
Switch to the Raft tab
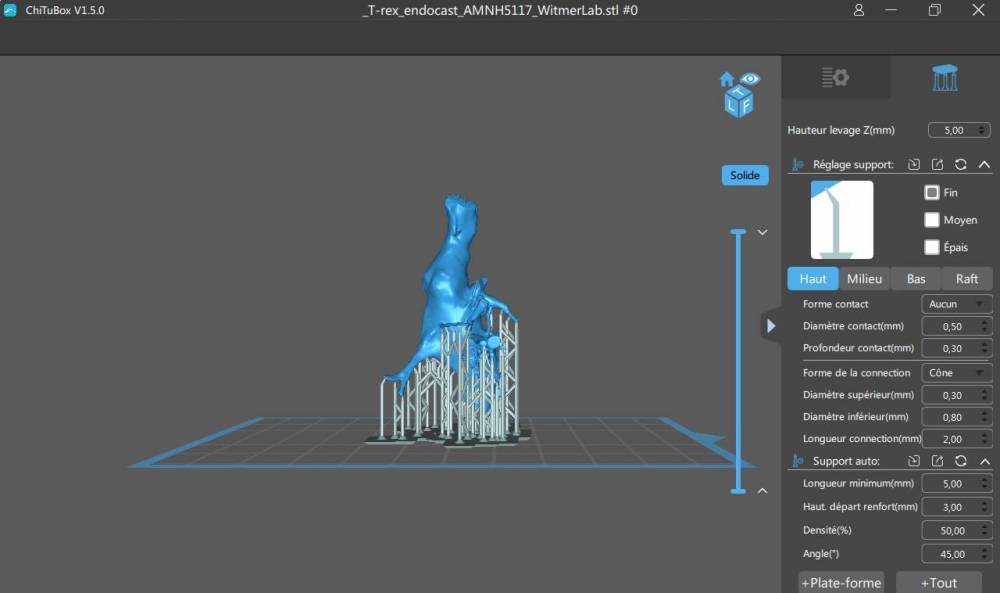[x=967, y=279]
